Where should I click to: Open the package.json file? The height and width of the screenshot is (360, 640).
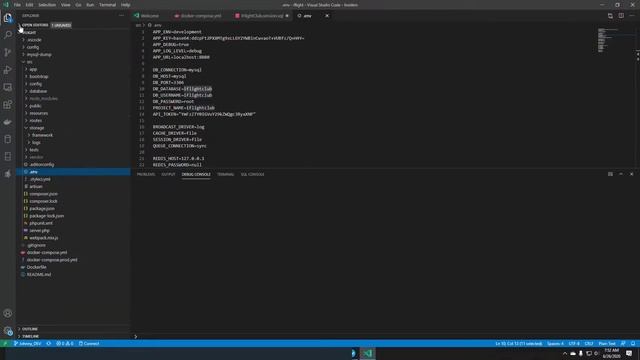click(x=42, y=209)
